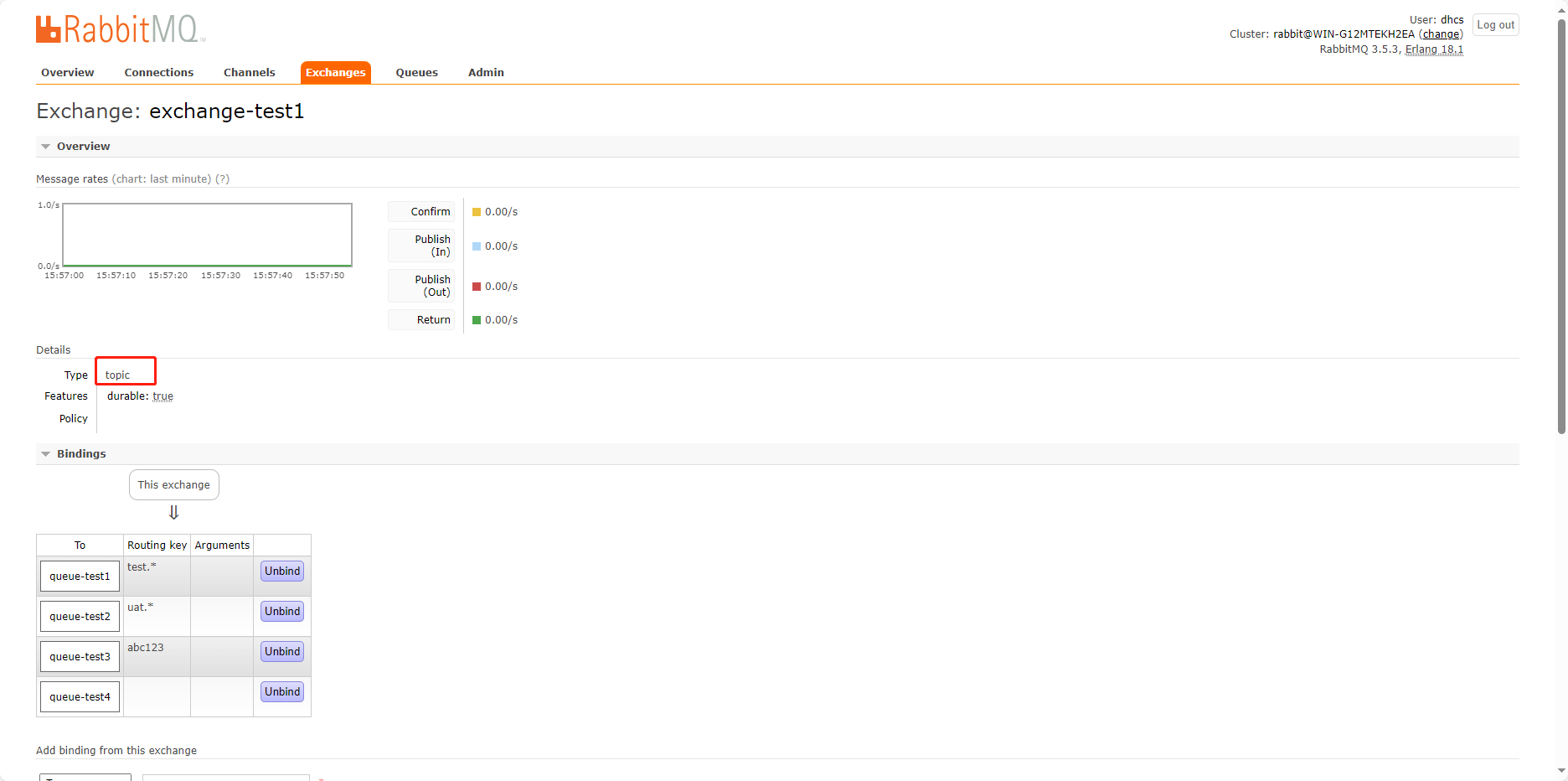Switch to the Connections tab
This screenshot has width=1568, height=781.
(x=159, y=73)
